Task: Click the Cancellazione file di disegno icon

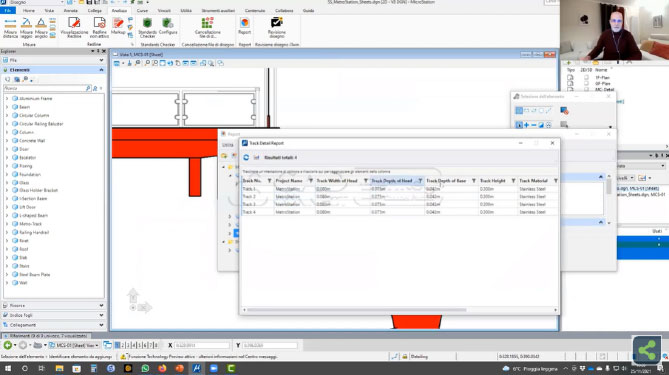Action: tap(208, 28)
